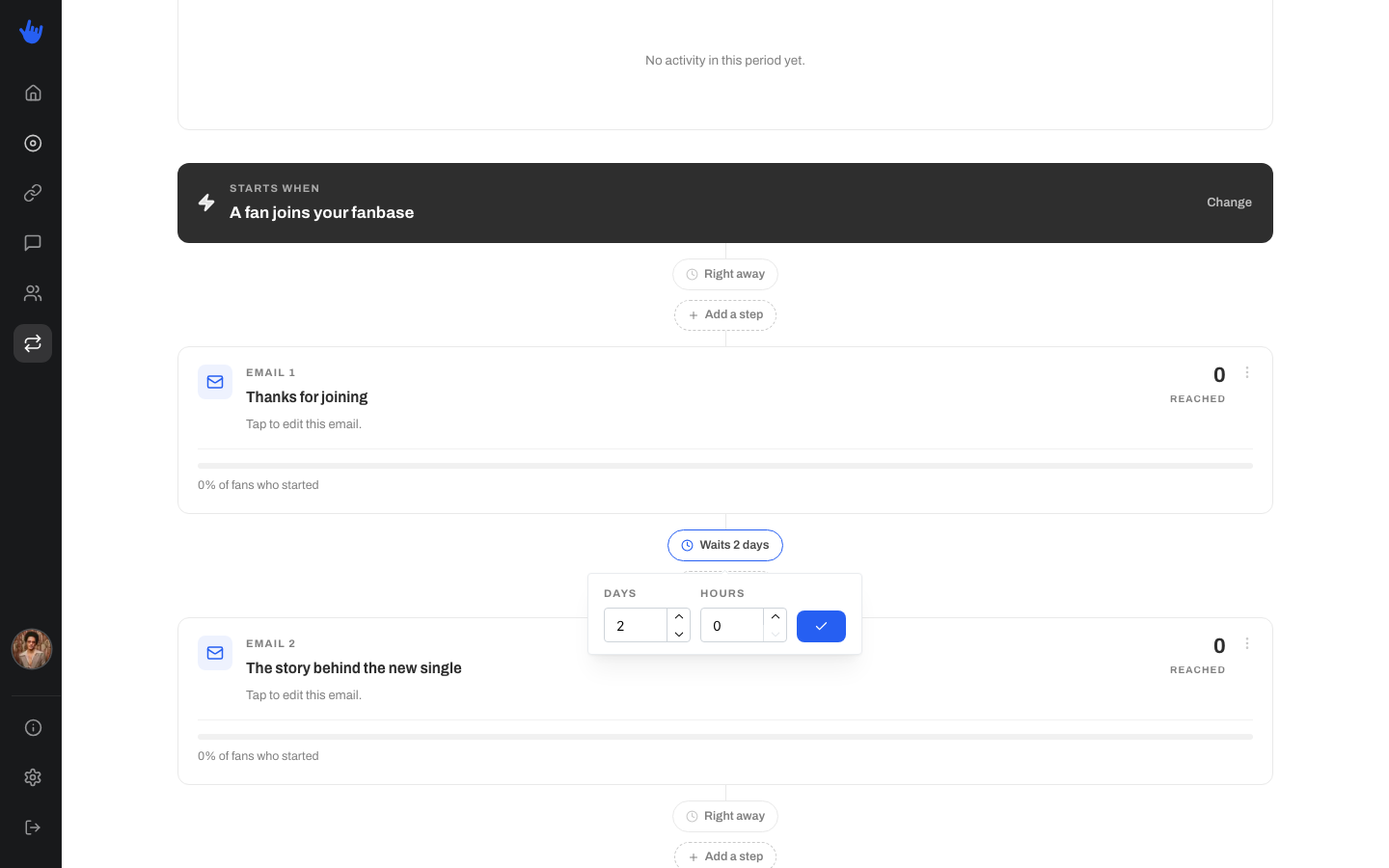Open the Thanks for joining email

307,397
